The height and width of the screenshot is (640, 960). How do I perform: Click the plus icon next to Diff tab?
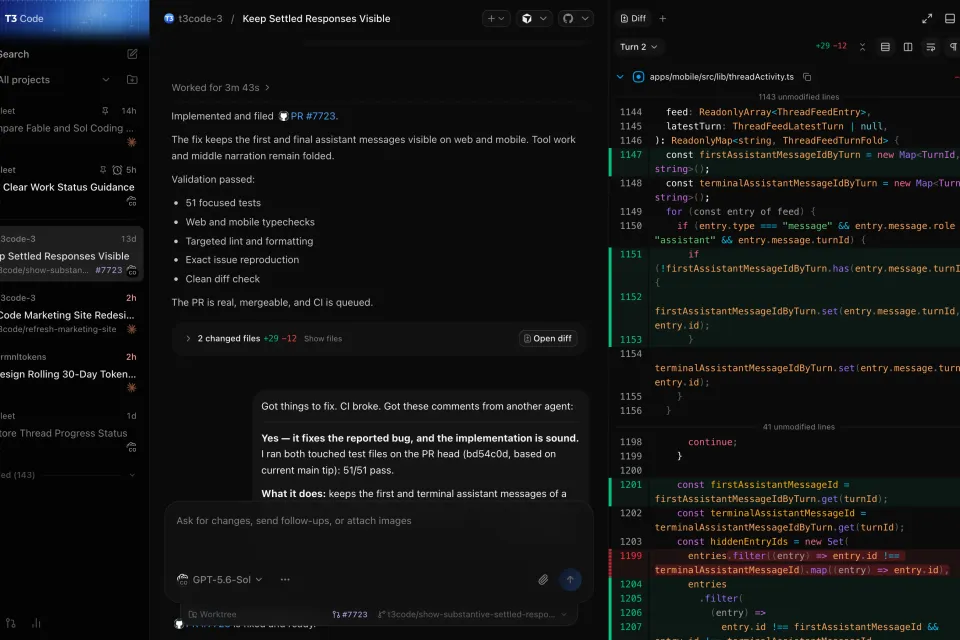coord(662,18)
